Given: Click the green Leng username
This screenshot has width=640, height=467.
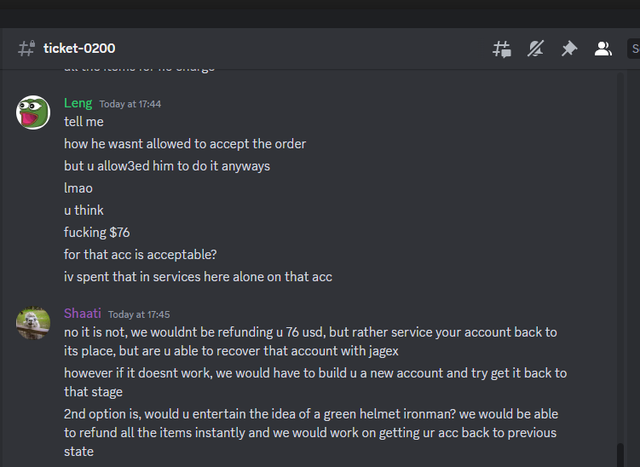Looking at the screenshot, I should 78,103.
